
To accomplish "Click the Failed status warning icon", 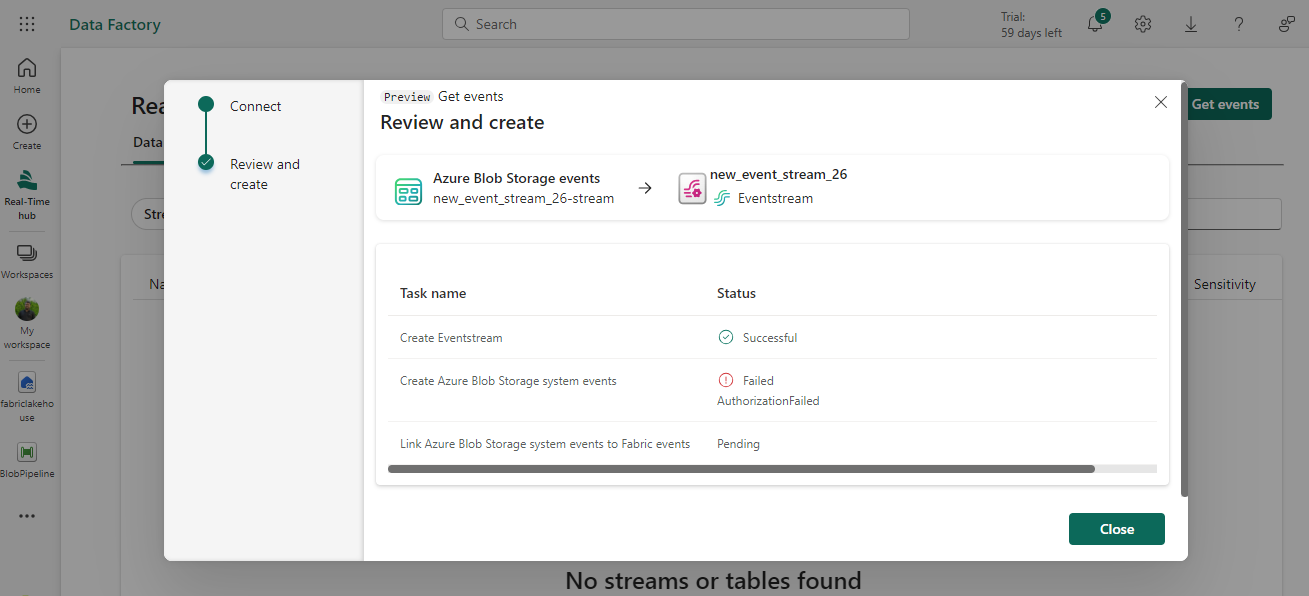I will (726, 380).
